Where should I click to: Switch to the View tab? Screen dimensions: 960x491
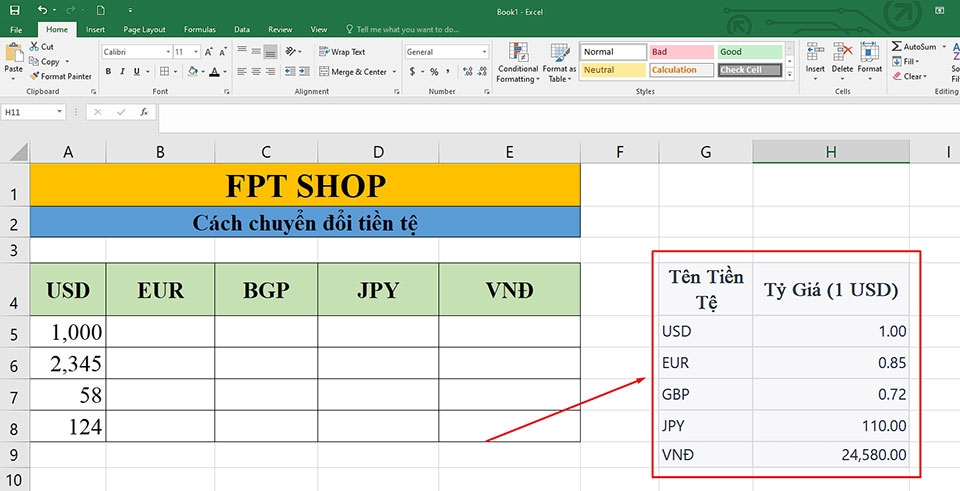click(318, 29)
